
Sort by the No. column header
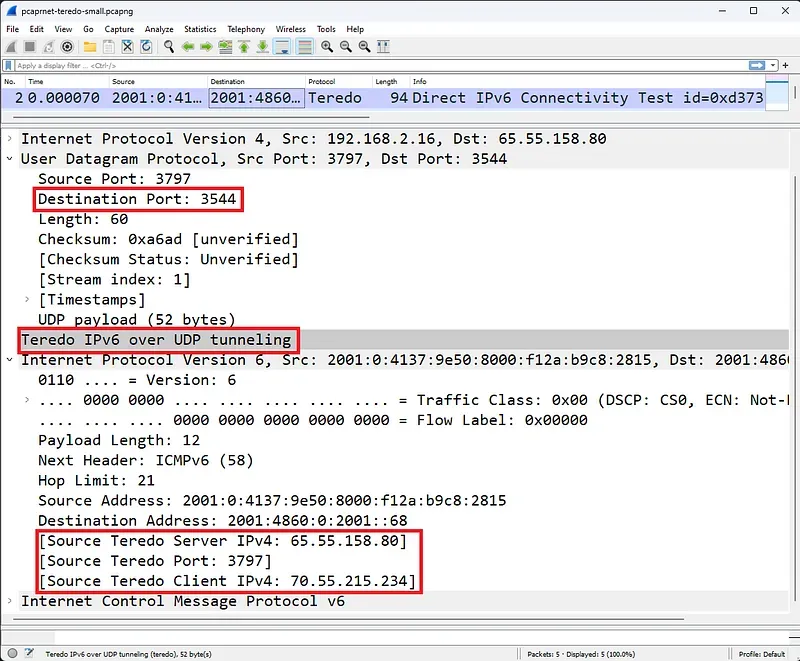[x=14, y=82]
